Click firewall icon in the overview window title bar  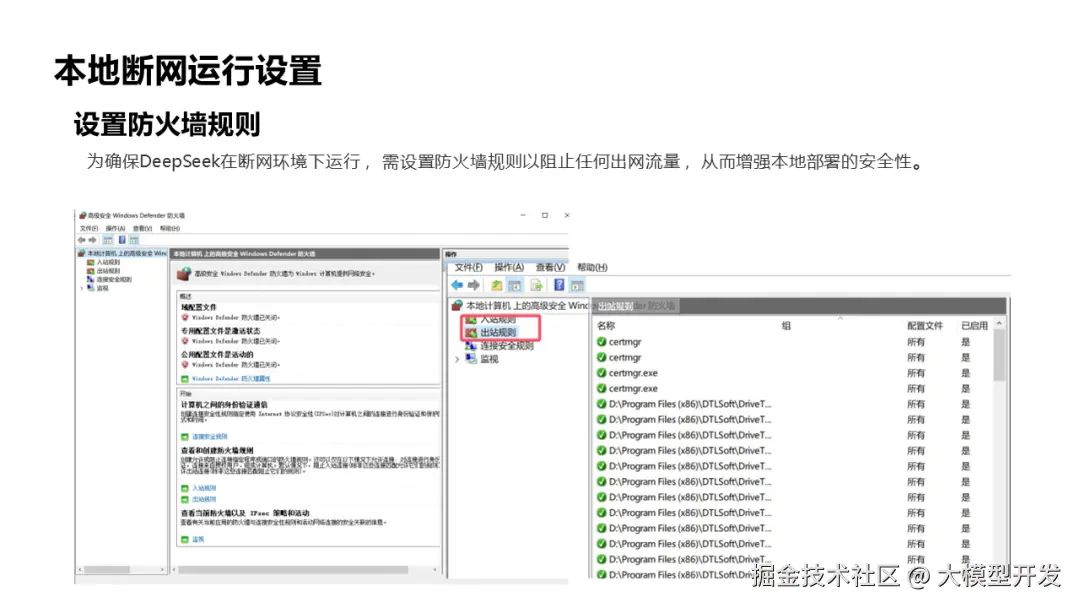[83, 216]
